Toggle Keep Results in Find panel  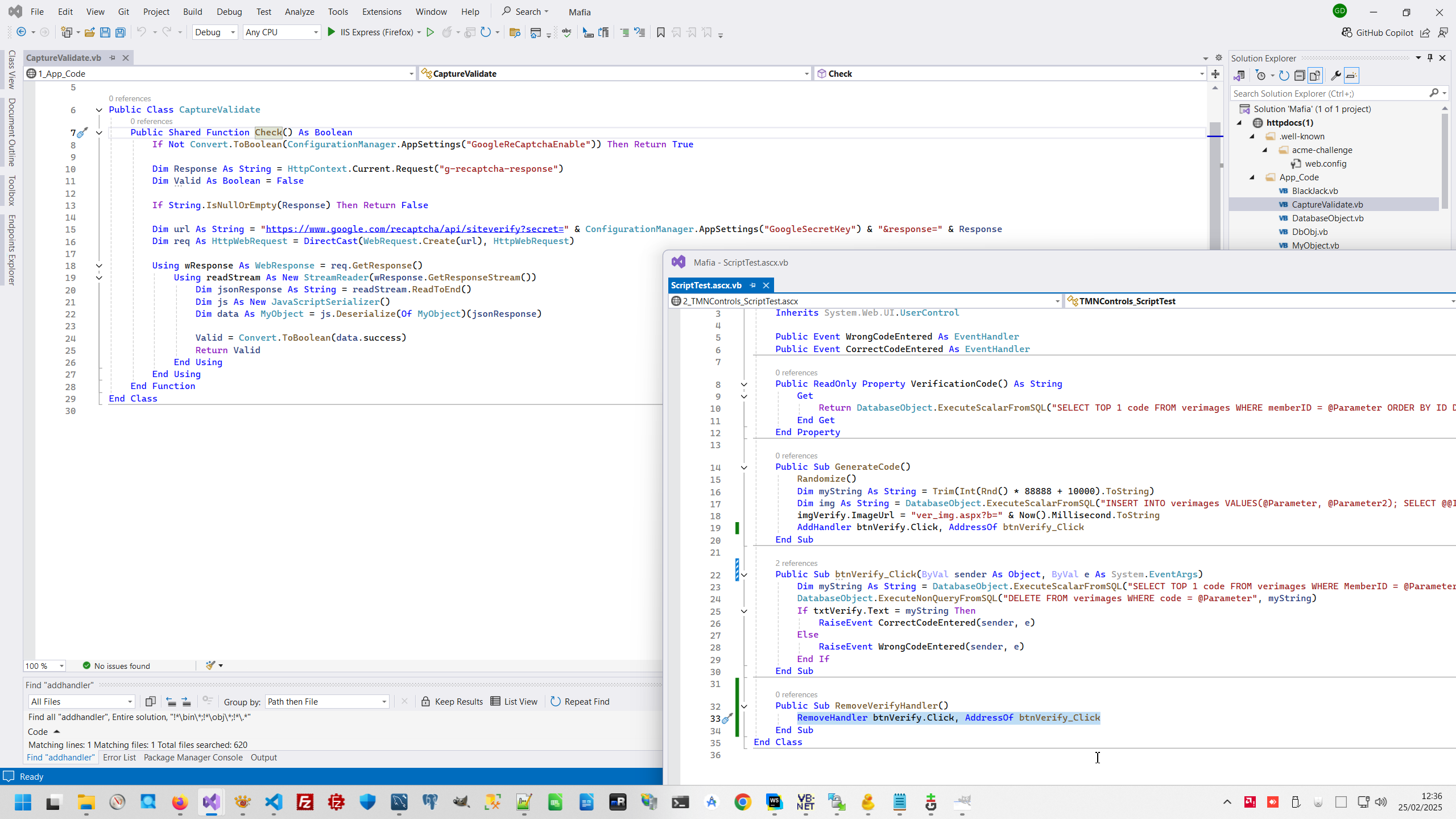pos(452,701)
